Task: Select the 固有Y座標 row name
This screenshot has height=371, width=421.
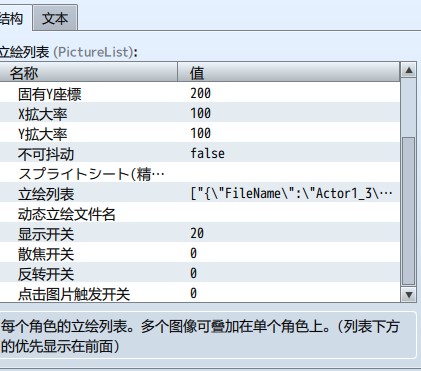Action: (50, 94)
